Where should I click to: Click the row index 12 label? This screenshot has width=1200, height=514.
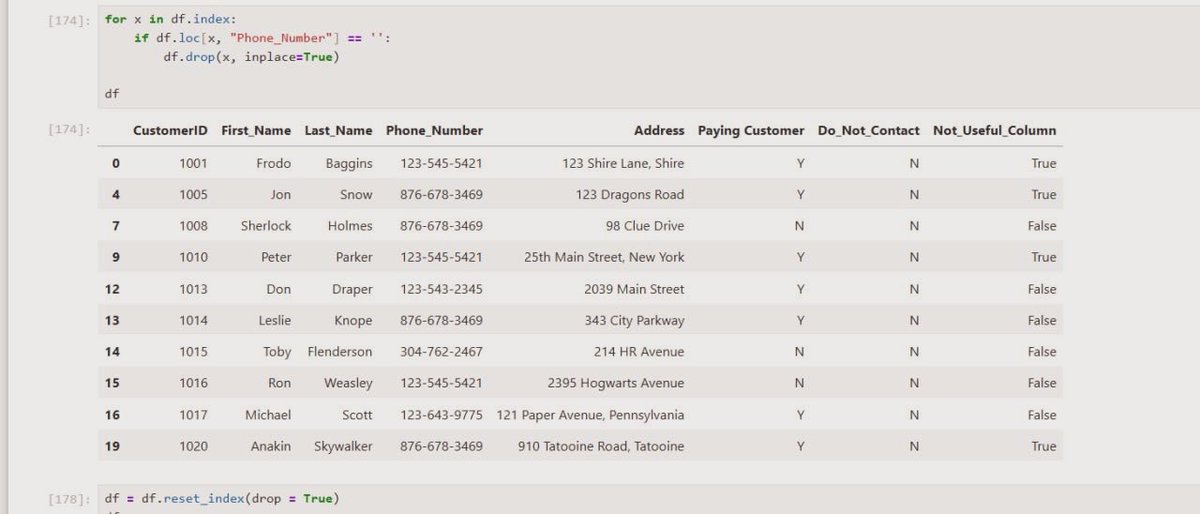pos(112,289)
